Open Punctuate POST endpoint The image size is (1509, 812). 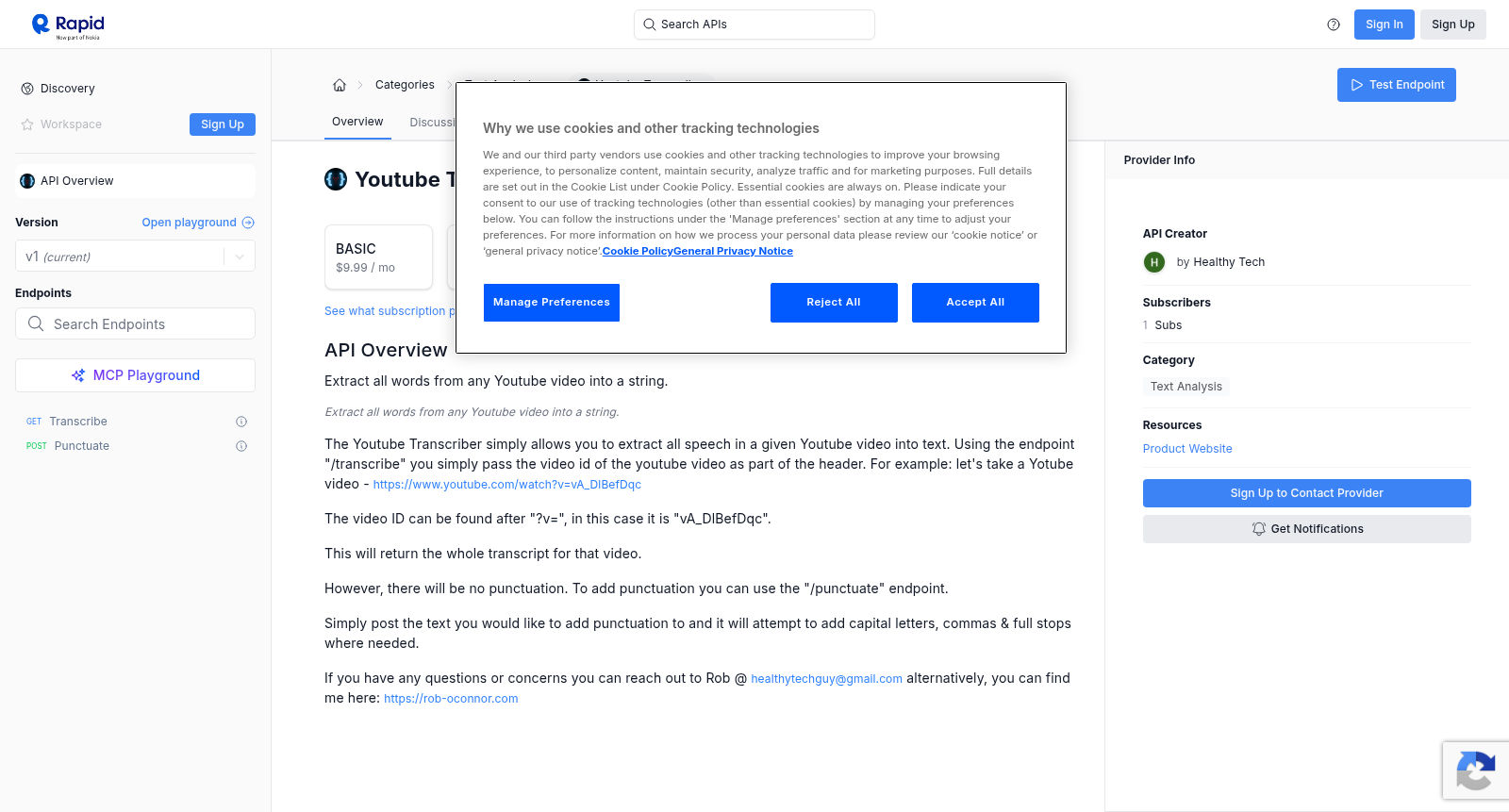[82, 446]
